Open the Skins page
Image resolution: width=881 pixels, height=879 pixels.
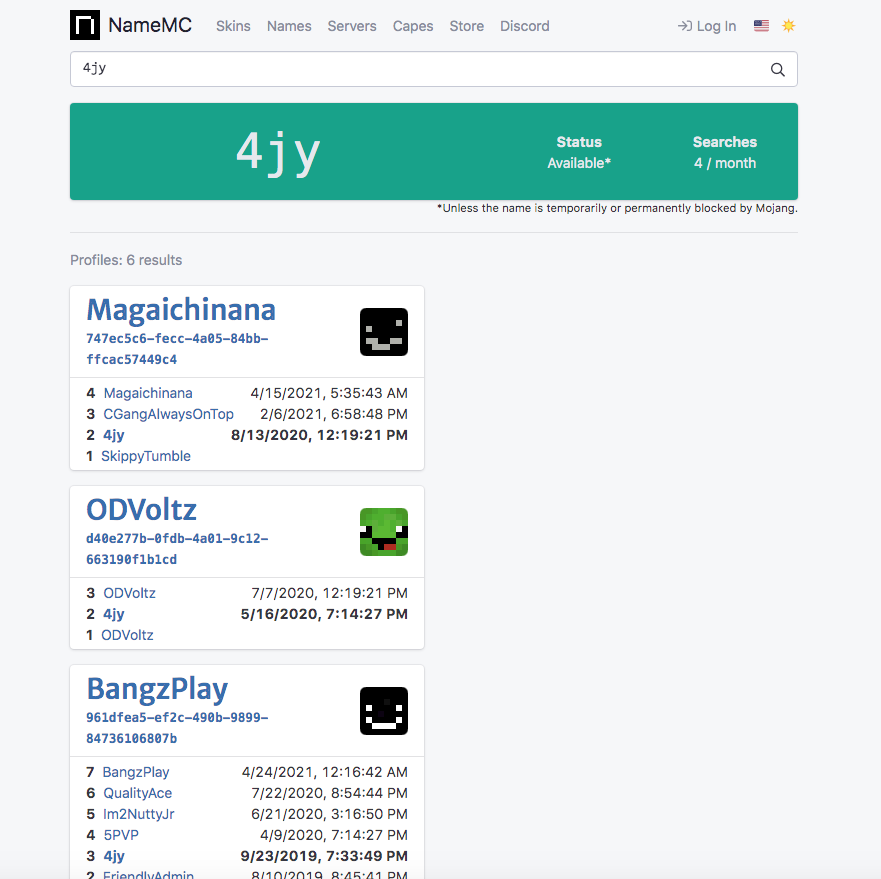pyautogui.click(x=233, y=26)
